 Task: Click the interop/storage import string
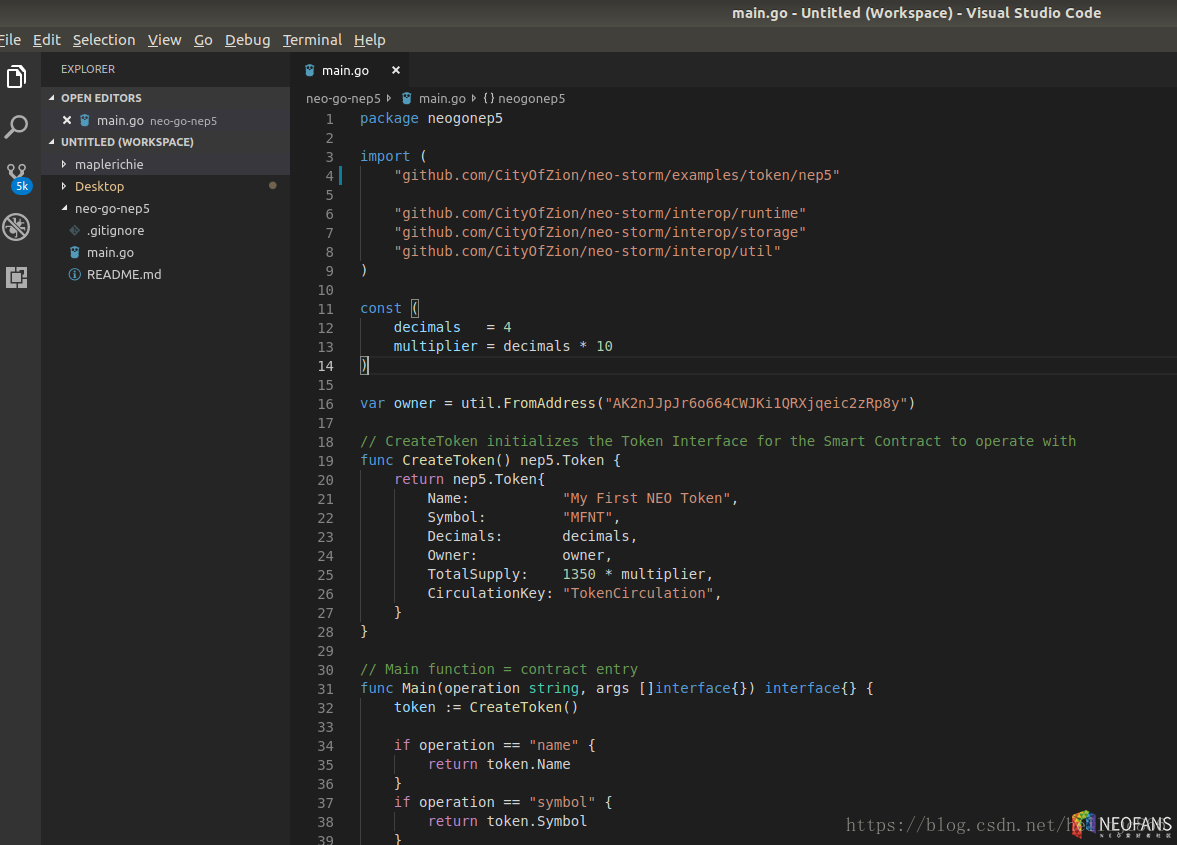point(600,233)
